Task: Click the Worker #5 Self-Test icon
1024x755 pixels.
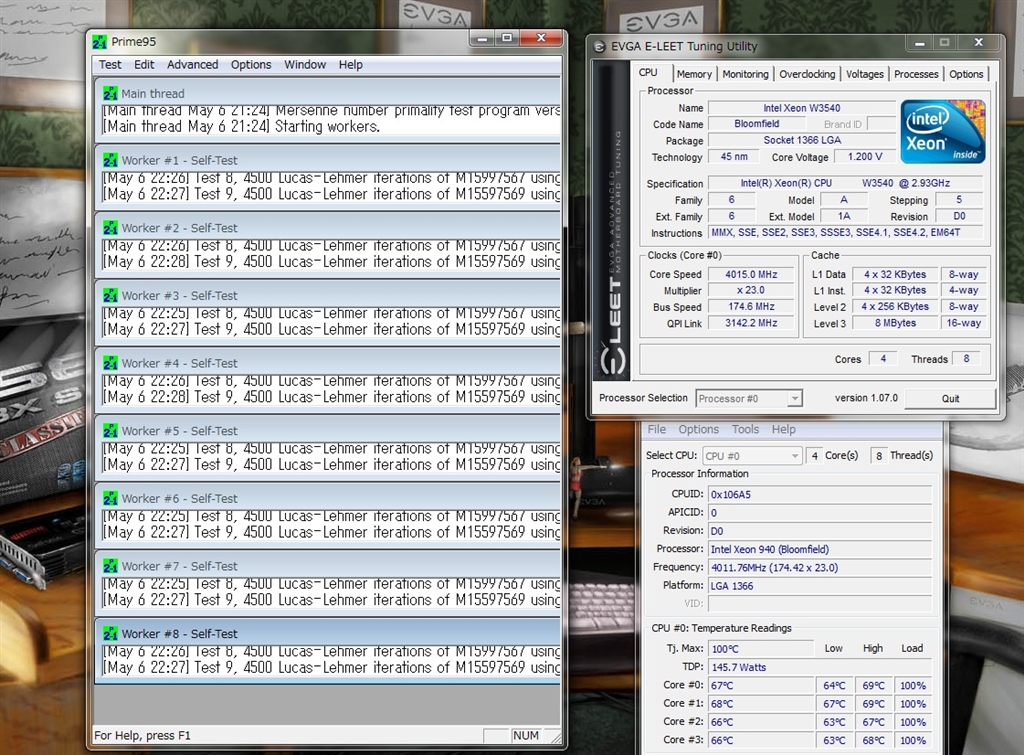Action: 110,430
